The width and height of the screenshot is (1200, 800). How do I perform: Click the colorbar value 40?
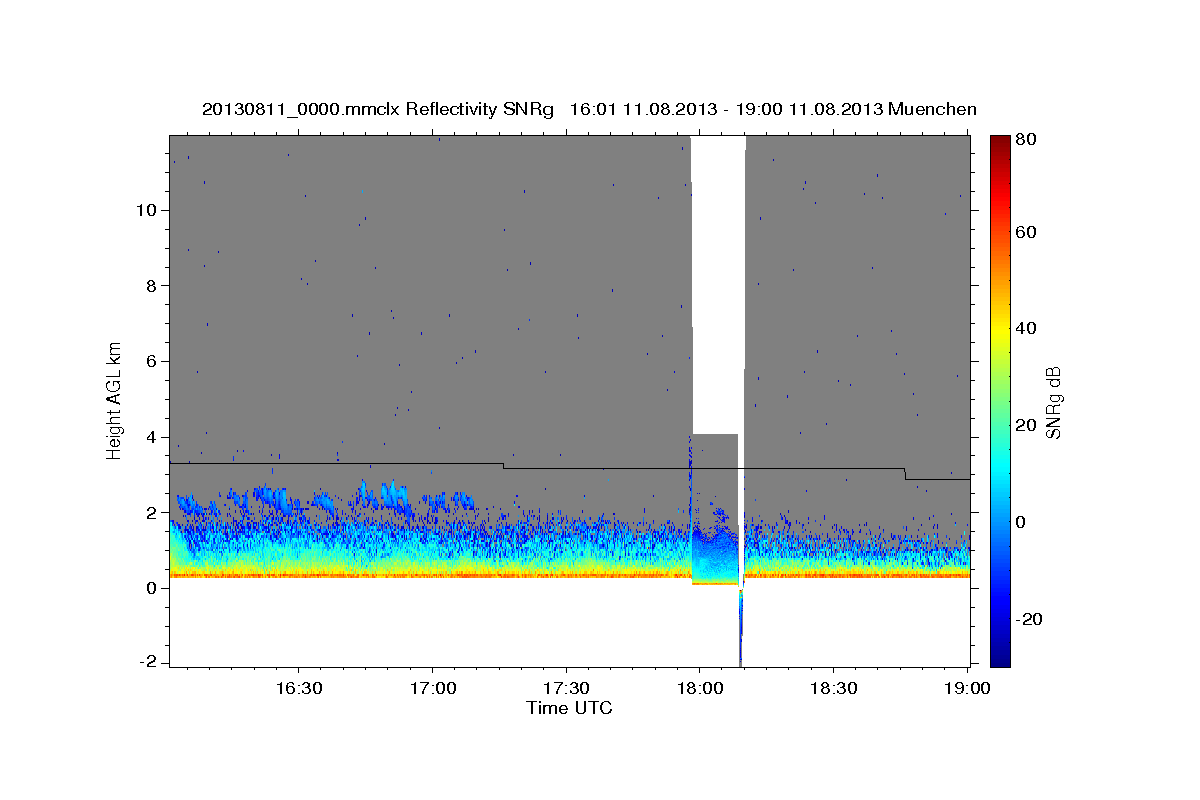[x=1028, y=328]
